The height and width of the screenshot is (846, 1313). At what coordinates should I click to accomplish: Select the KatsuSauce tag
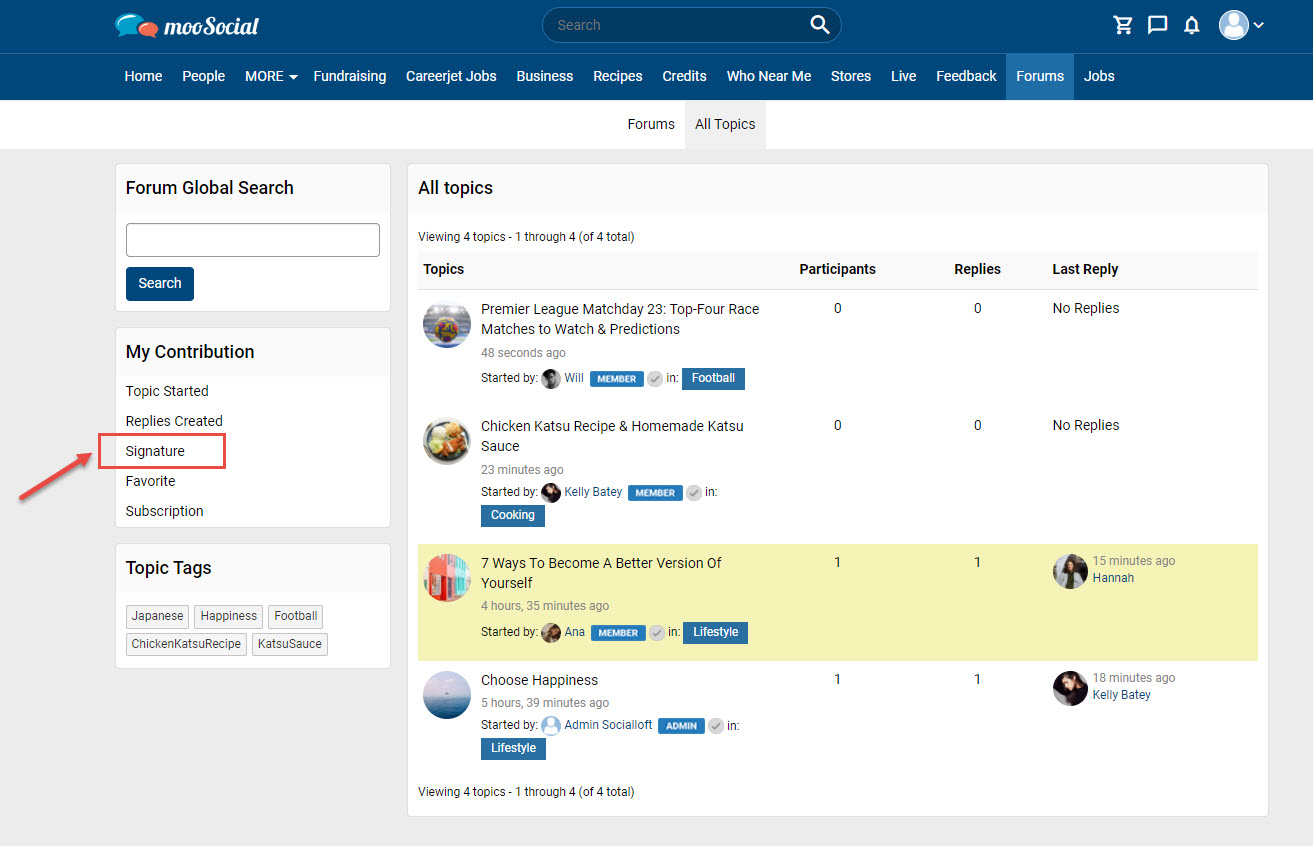(290, 644)
